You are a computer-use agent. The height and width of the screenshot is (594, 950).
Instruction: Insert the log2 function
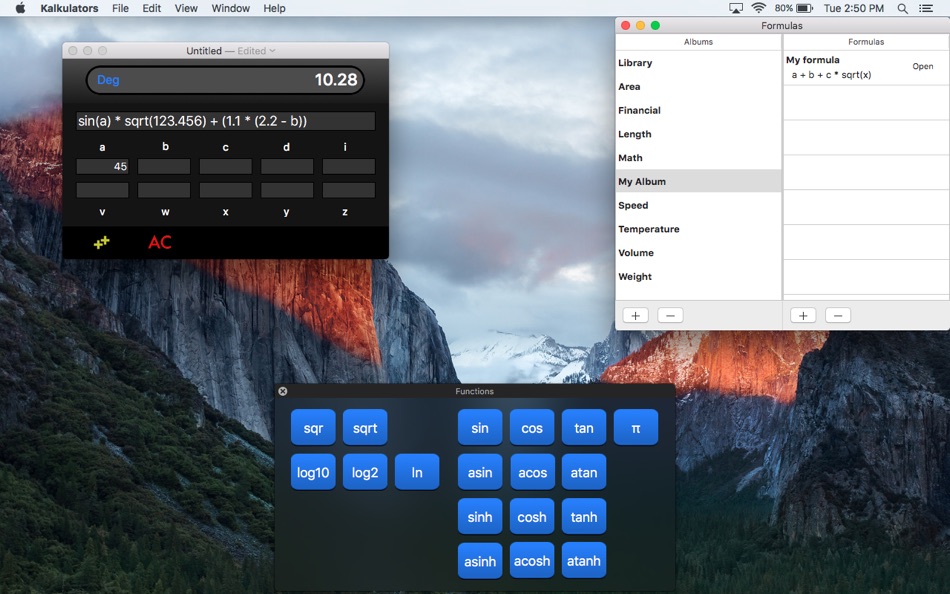pos(365,472)
